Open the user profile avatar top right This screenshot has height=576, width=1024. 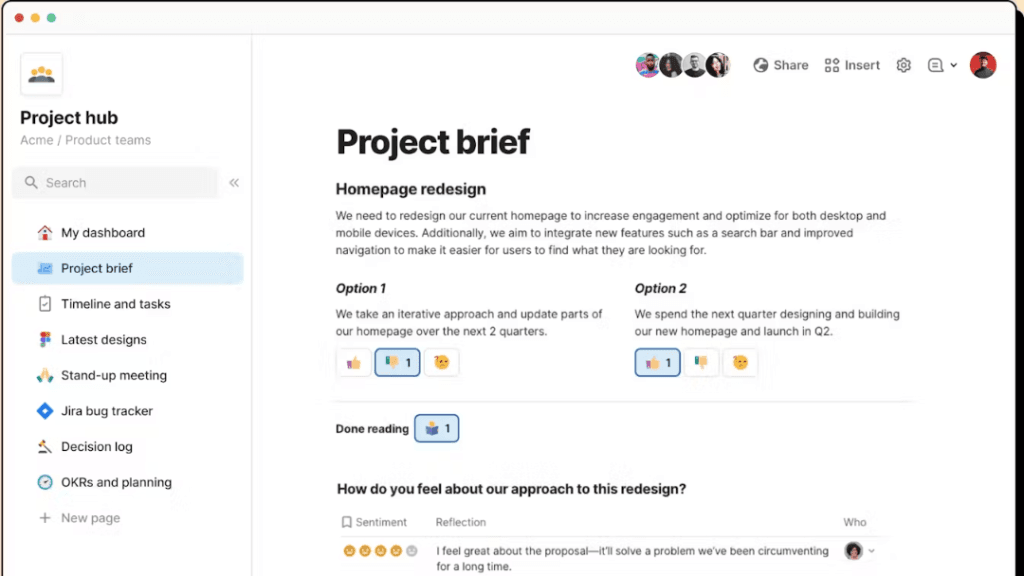(983, 65)
